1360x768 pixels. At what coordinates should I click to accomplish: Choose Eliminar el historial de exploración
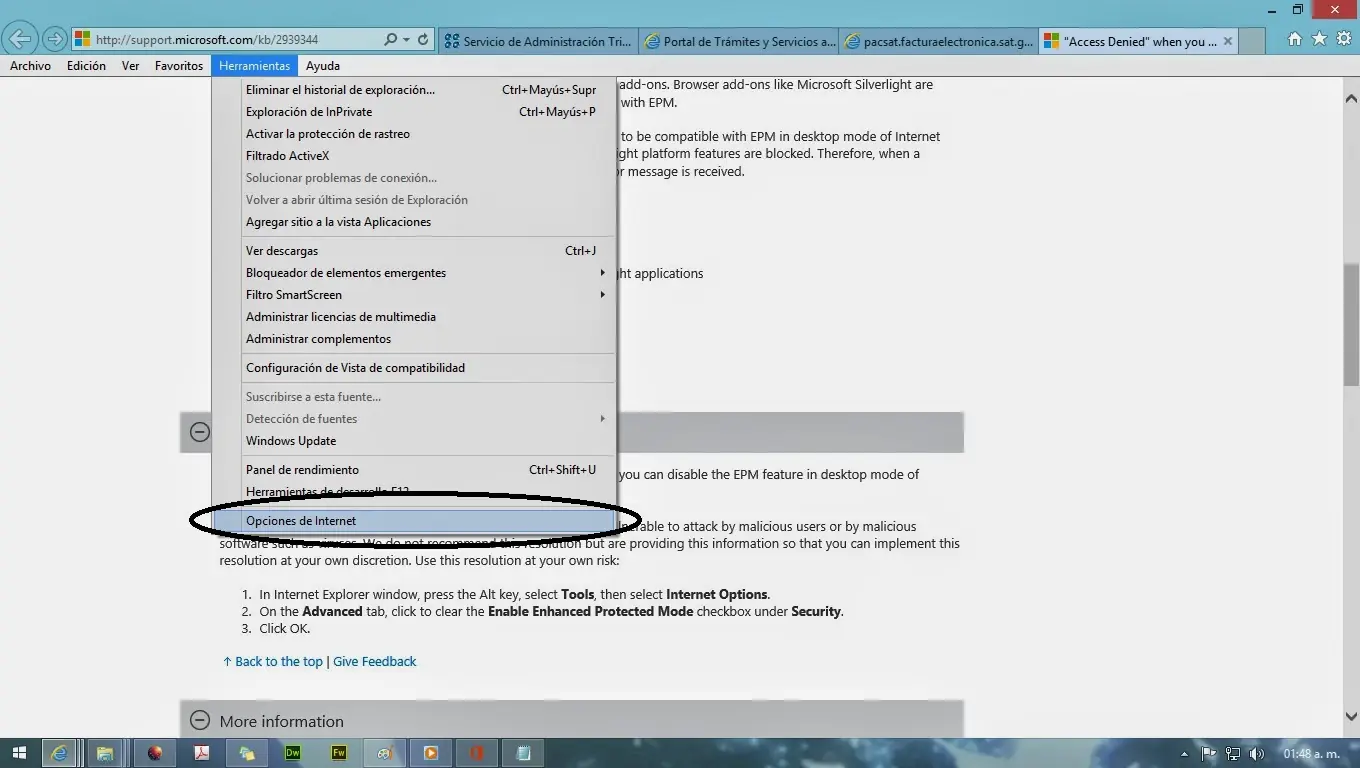coord(429,90)
